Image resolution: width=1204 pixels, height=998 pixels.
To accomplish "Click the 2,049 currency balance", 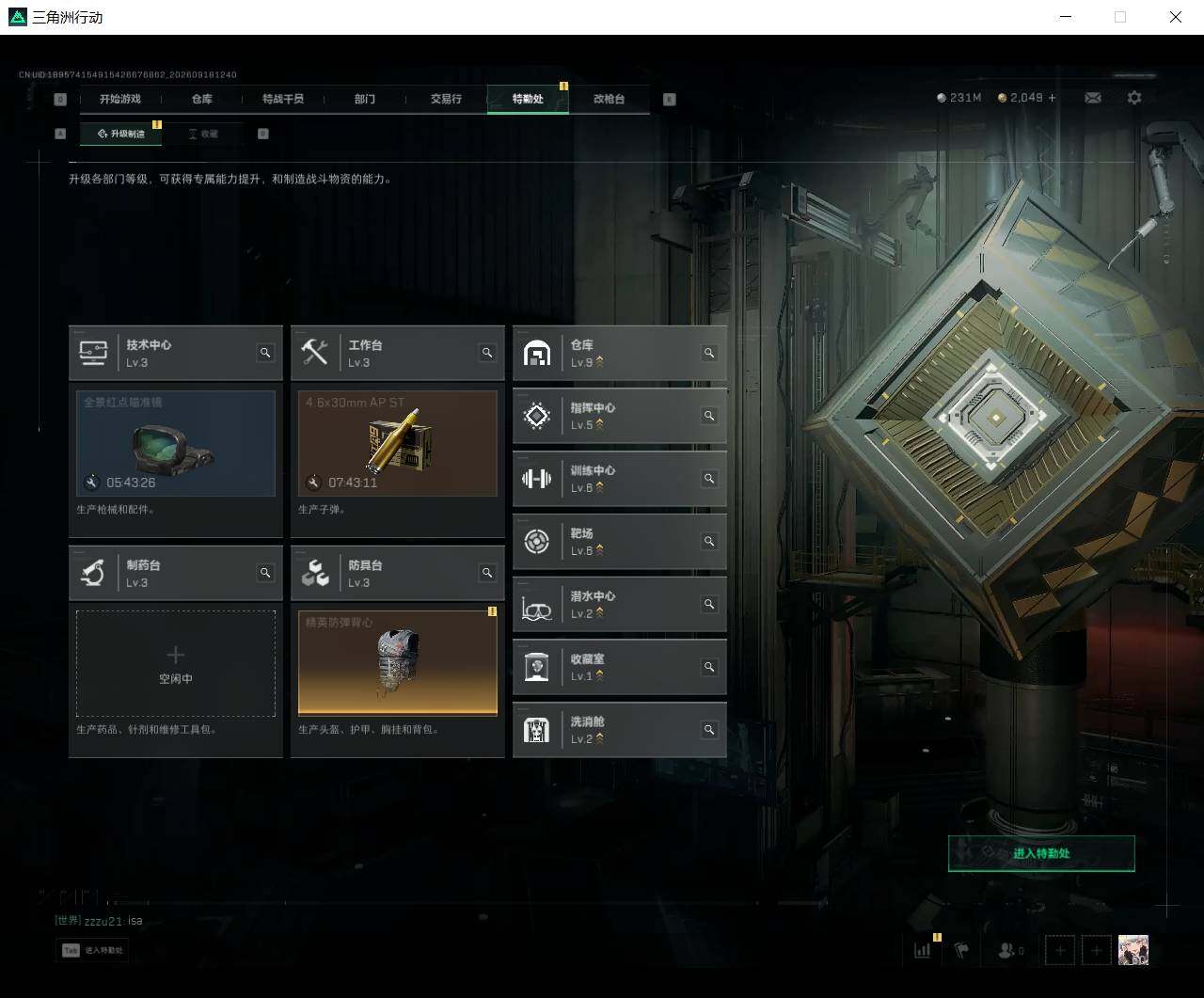I will (1021, 98).
